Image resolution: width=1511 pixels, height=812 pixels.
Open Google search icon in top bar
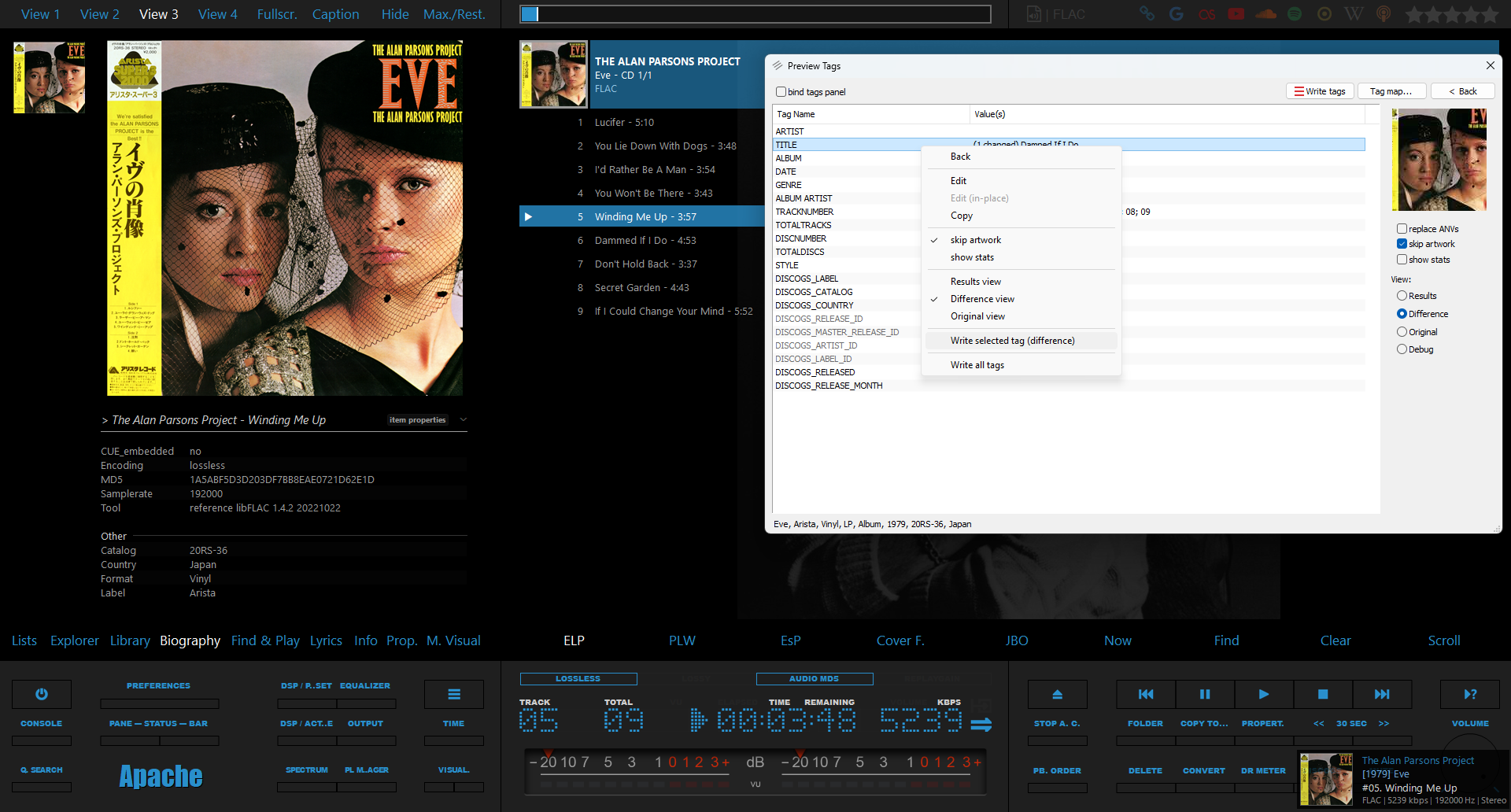(1177, 13)
